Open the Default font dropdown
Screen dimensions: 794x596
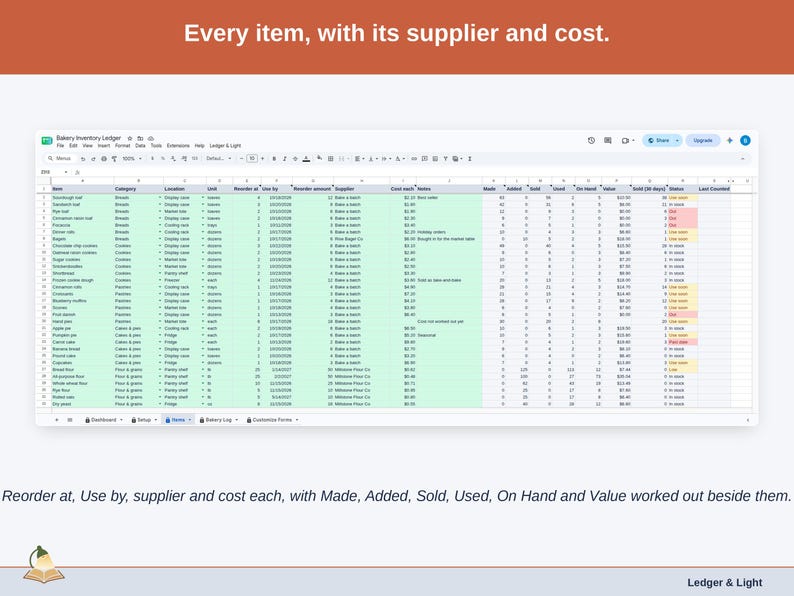click(x=219, y=158)
